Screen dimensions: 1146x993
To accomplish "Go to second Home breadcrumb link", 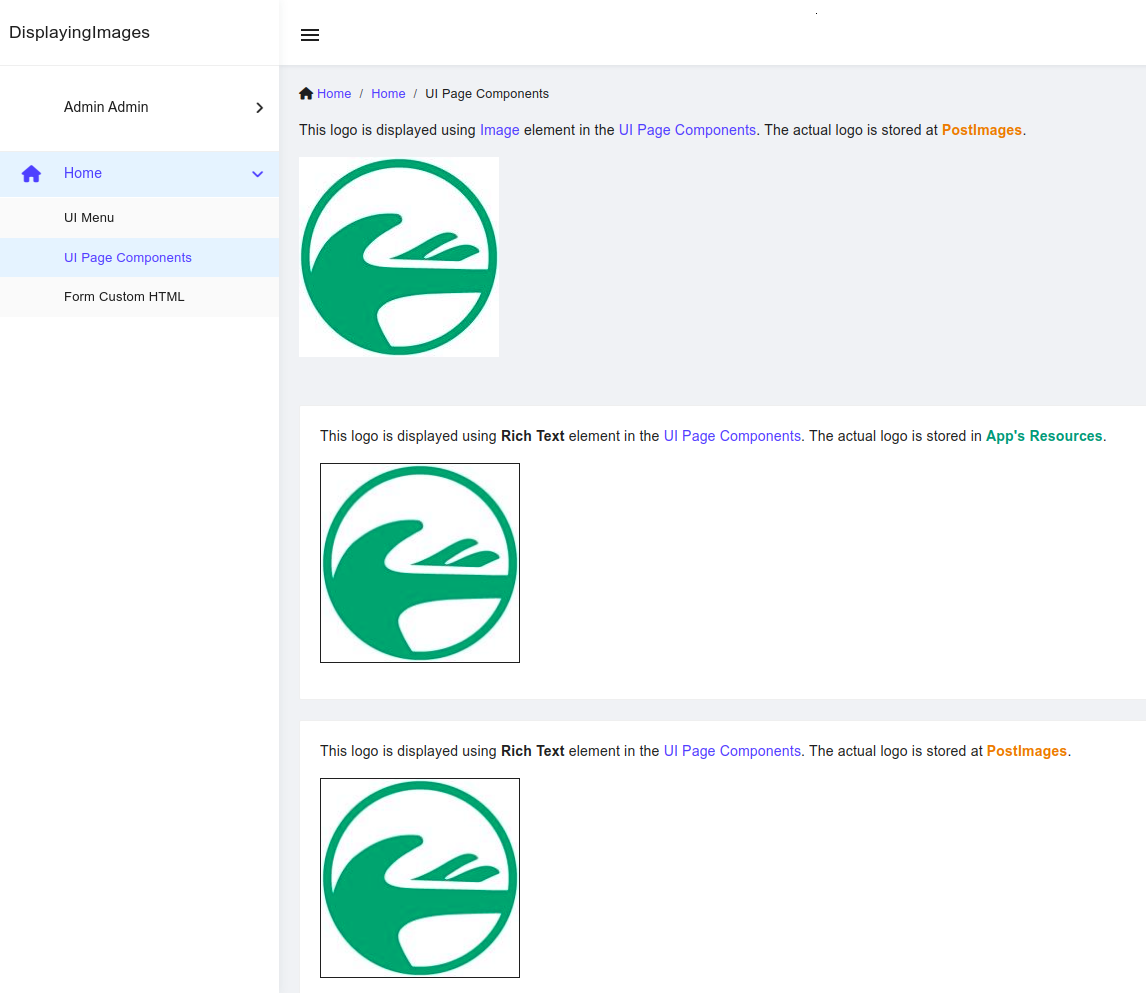I will point(388,94).
